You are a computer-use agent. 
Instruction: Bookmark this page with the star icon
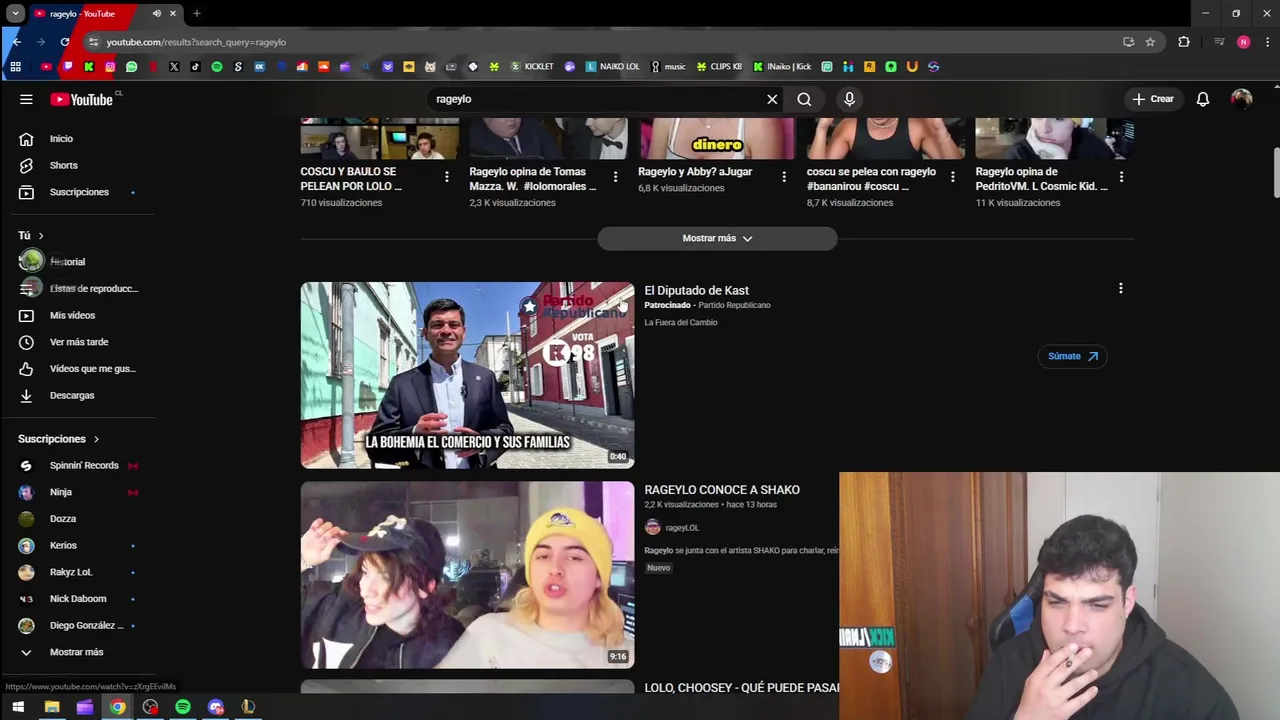[1150, 42]
